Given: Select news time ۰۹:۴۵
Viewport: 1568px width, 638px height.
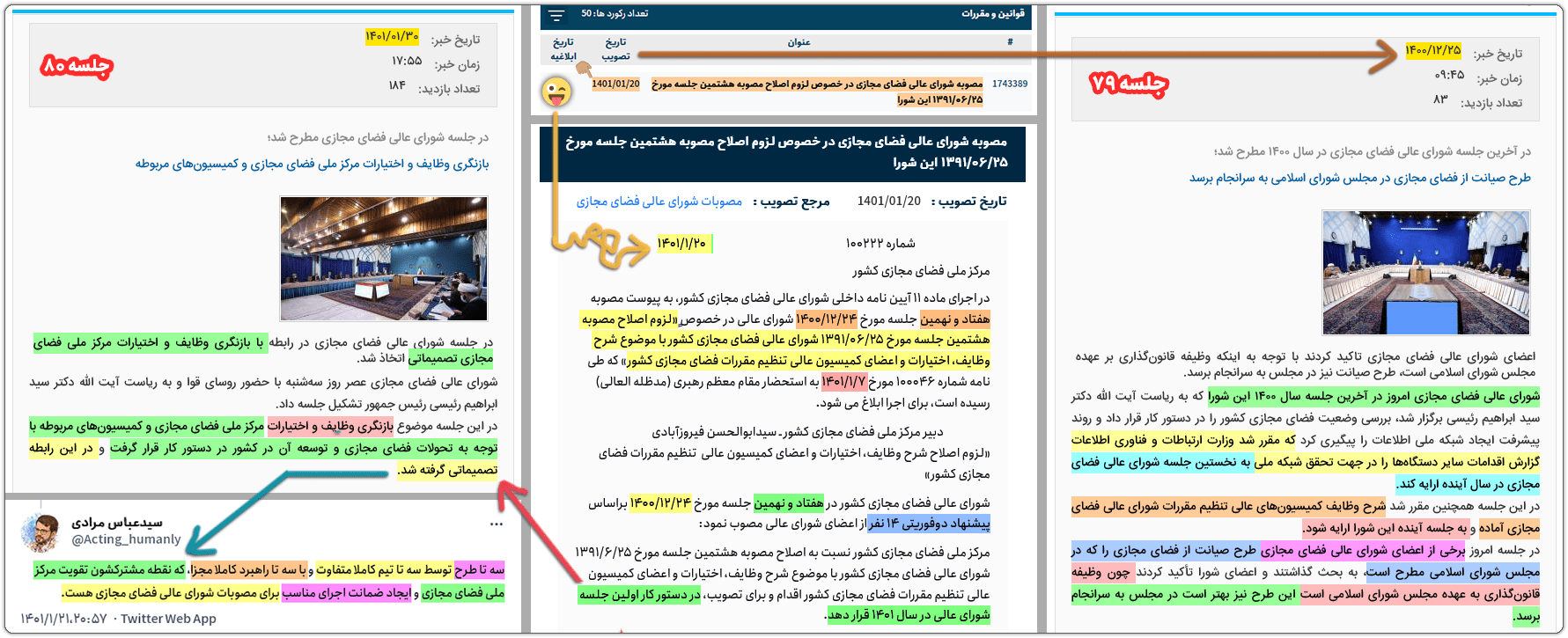Looking at the screenshot, I should 1449,75.
